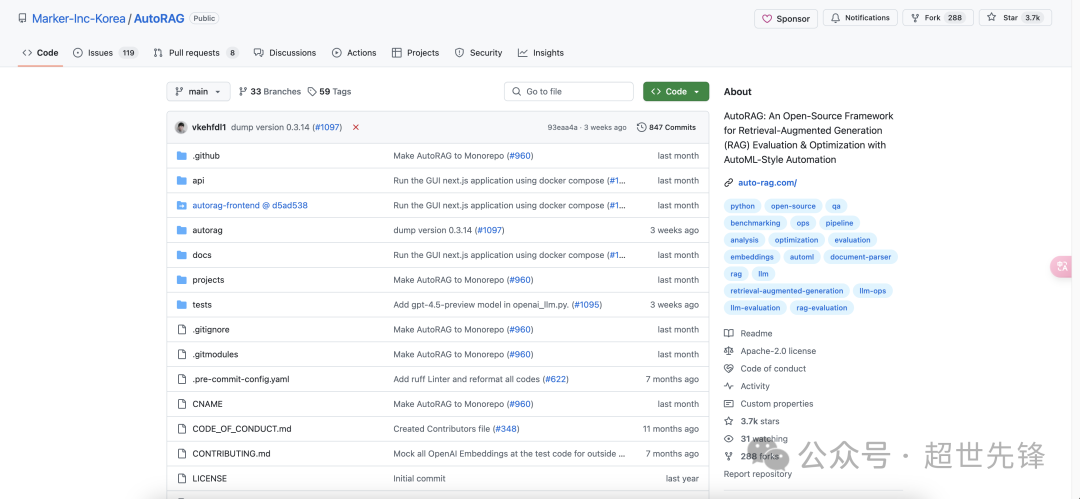Click the auto-rag.com link icon
Screen dimensions: 1080x499
[729, 183]
